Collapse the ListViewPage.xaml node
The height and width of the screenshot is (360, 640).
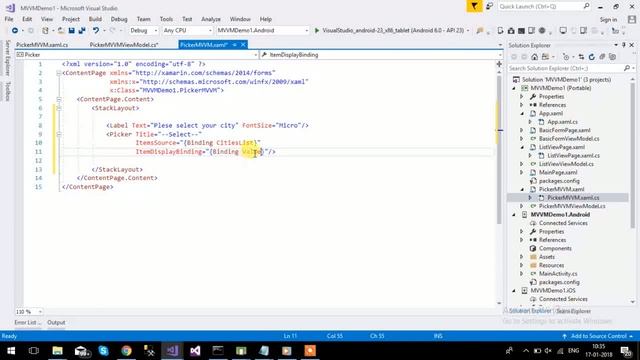click(x=522, y=147)
